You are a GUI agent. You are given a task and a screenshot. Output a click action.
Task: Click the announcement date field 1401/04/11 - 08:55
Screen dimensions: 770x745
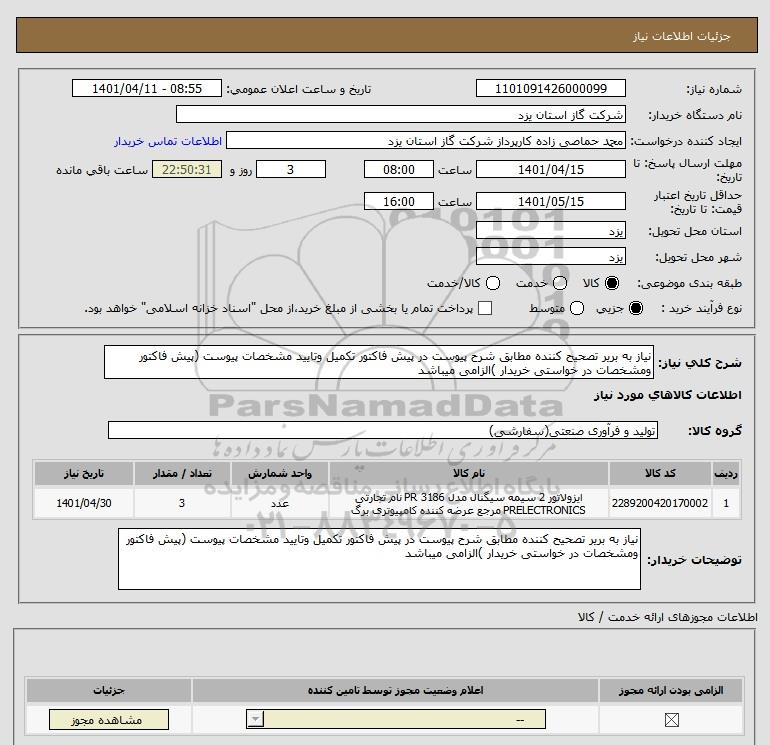[x=147, y=88]
